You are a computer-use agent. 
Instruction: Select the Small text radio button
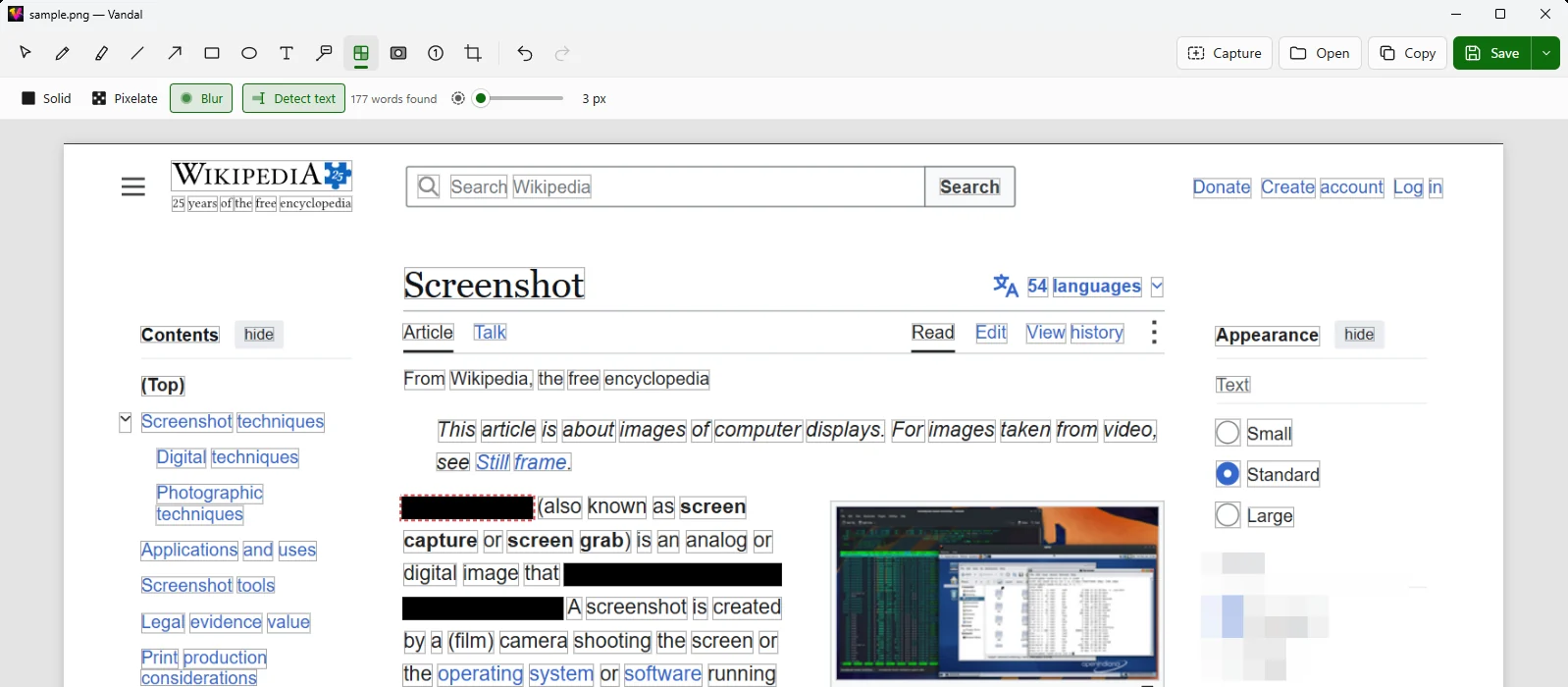(x=1228, y=433)
